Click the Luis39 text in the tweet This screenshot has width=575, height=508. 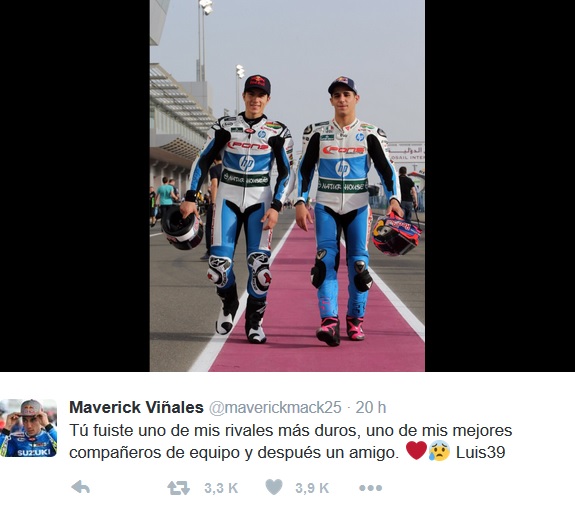coord(480,452)
